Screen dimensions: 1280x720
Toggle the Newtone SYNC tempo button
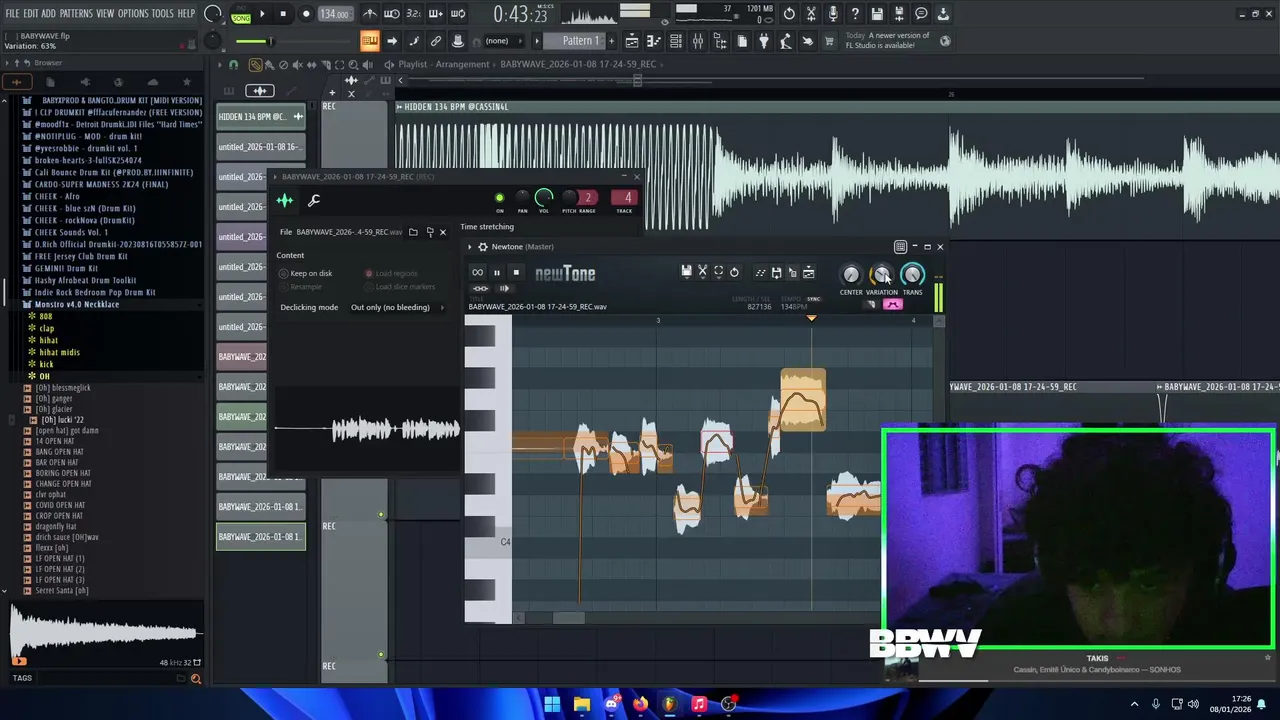tap(814, 299)
